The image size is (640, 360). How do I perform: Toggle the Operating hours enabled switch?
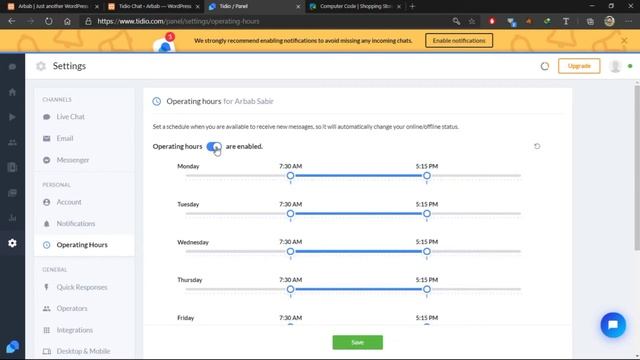[213, 147]
